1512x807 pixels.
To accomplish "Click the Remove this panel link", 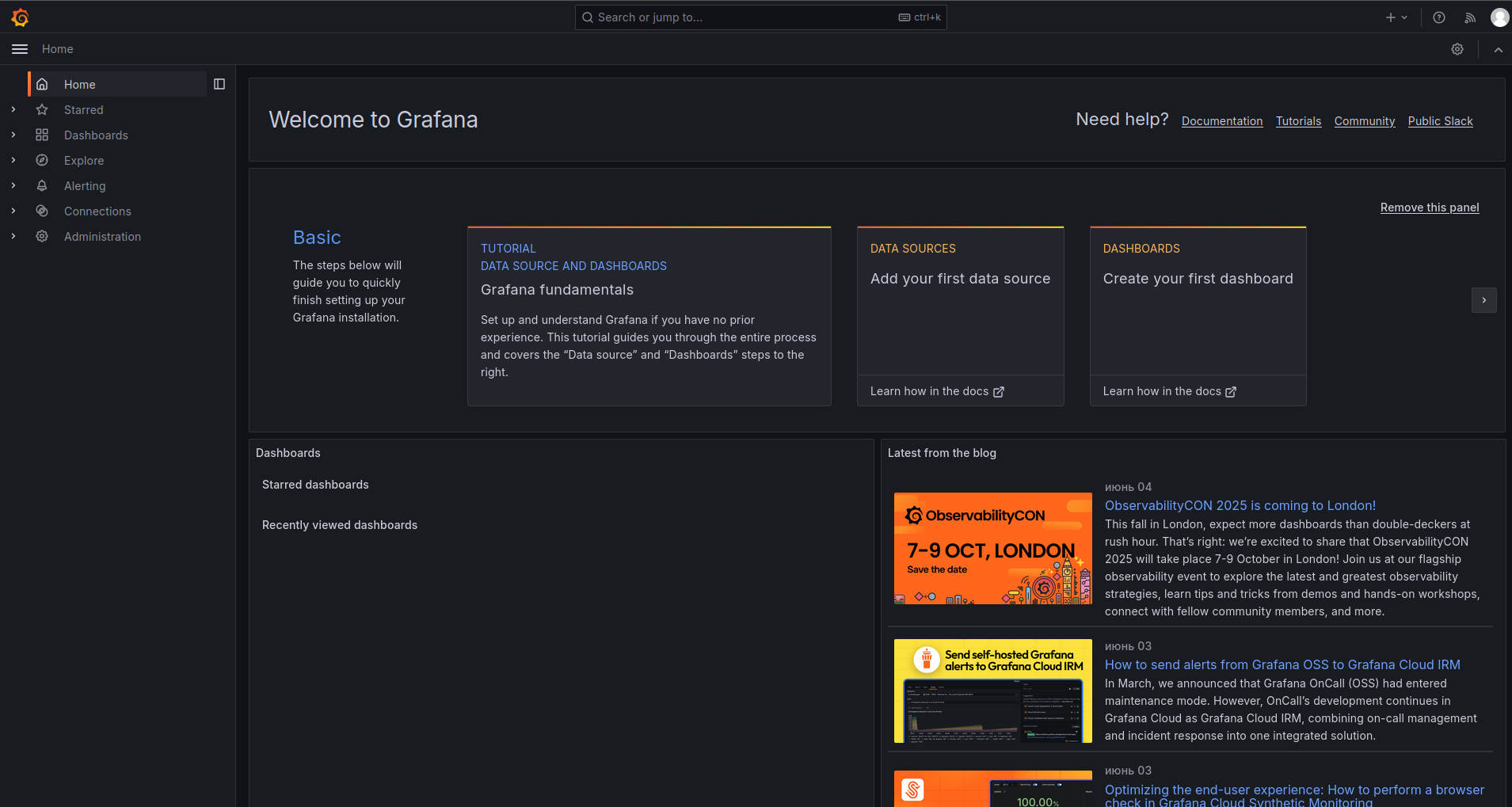I will (x=1429, y=207).
